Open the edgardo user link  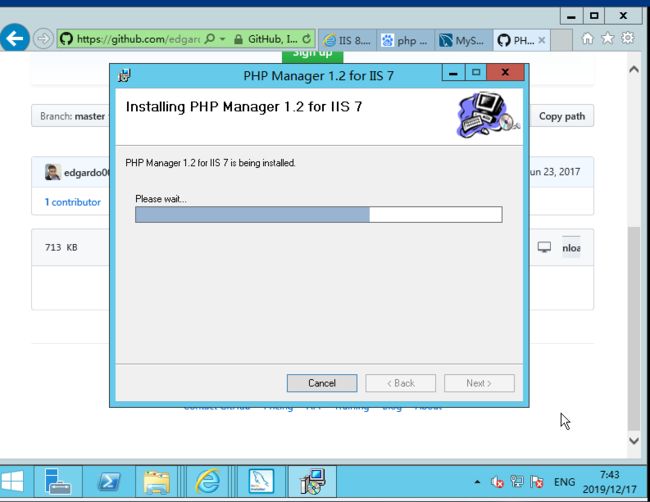(x=87, y=172)
